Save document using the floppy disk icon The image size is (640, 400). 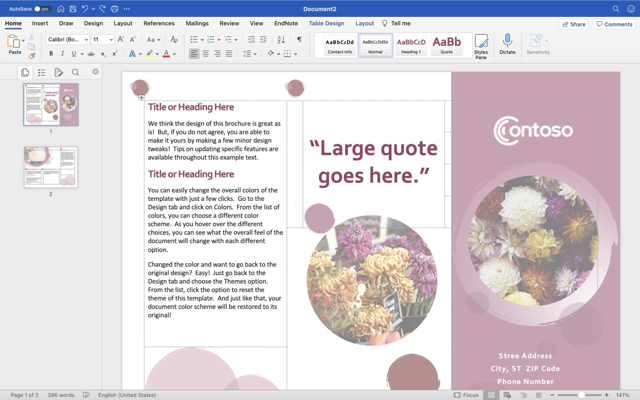(73, 9)
